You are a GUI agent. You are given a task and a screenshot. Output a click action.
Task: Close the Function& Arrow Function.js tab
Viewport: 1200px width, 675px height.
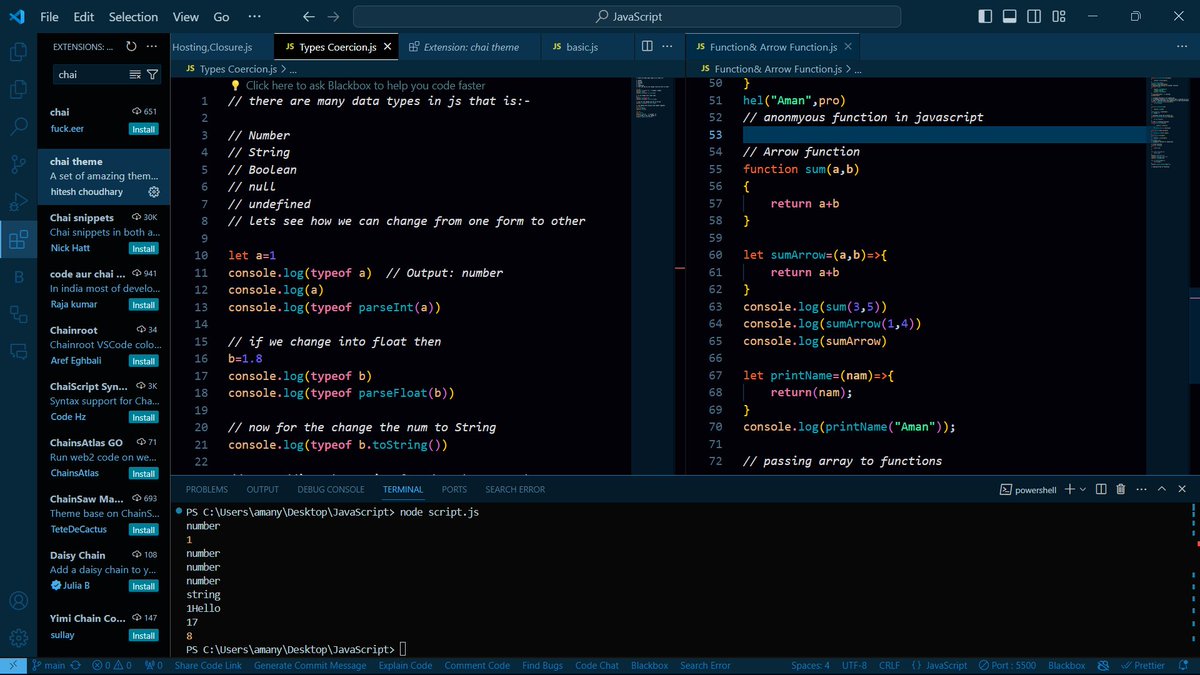[x=848, y=47]
